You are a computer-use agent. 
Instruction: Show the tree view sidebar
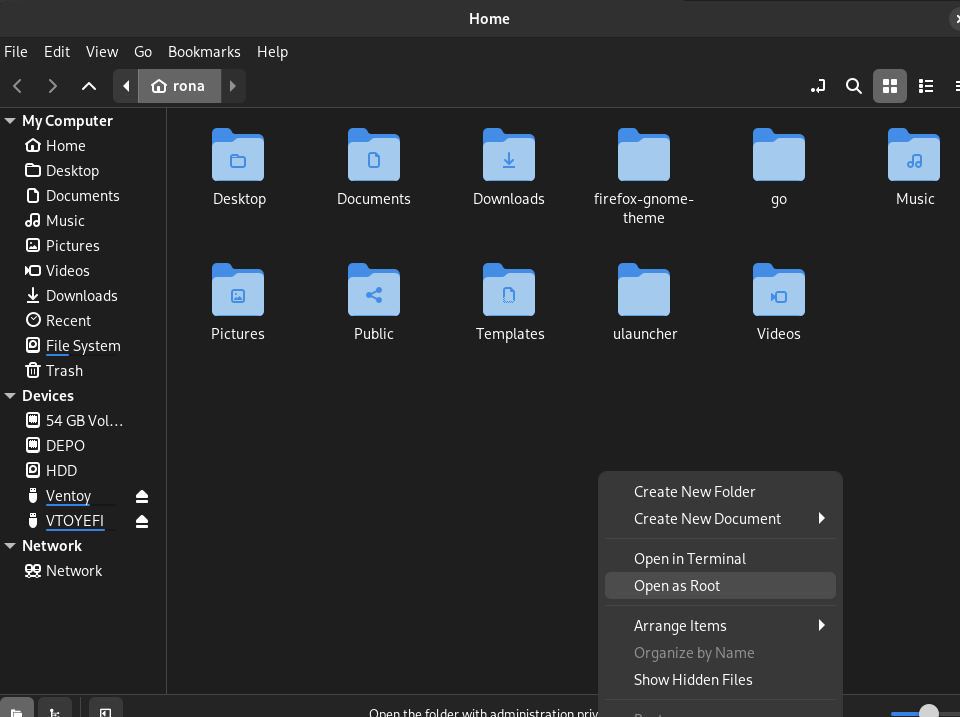click(x=54, y=709)
